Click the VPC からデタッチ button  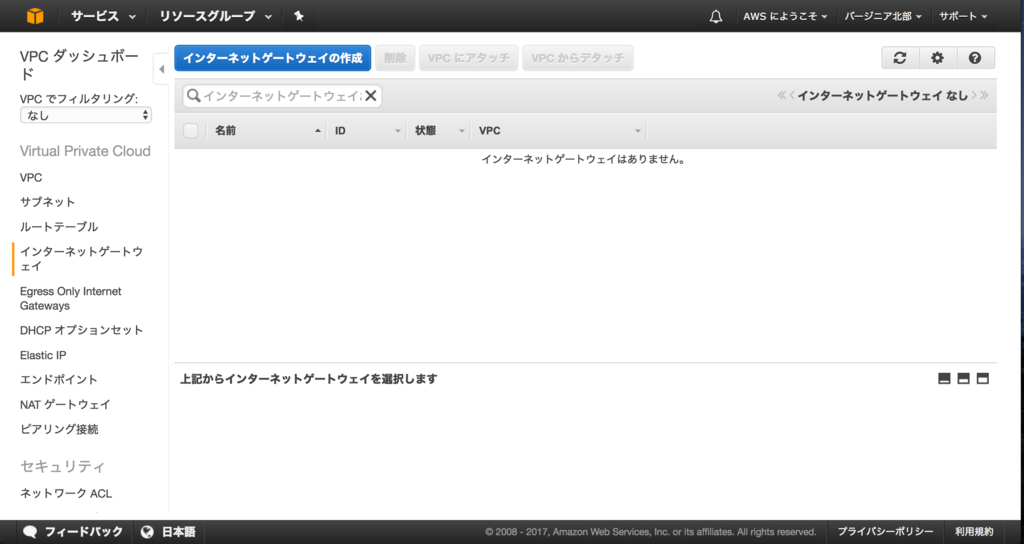pyautogui.click(x=577, y=58)
